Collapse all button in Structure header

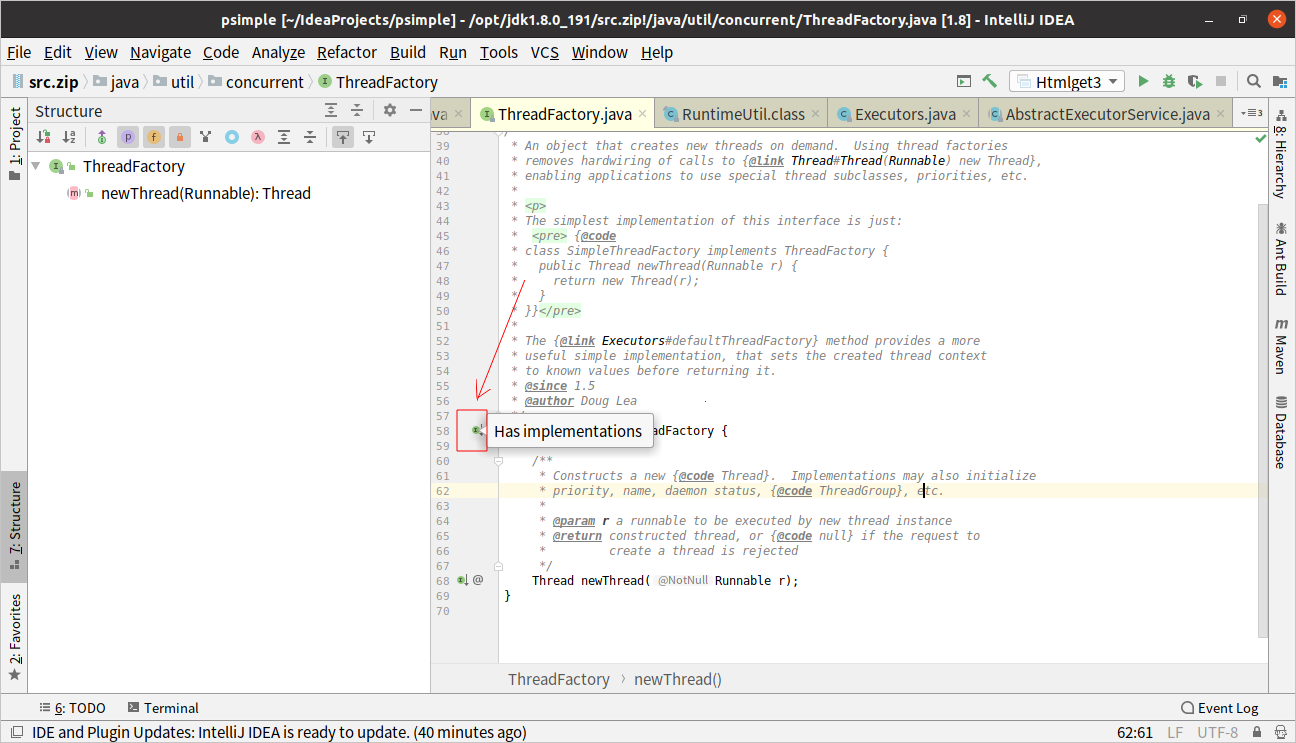358,111
